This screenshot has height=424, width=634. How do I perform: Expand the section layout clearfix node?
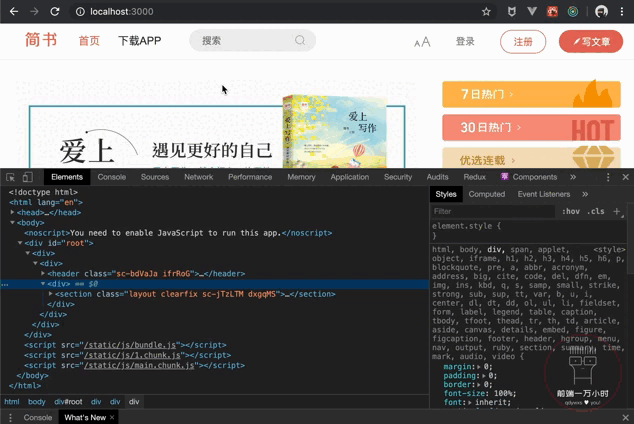[51, 294]
